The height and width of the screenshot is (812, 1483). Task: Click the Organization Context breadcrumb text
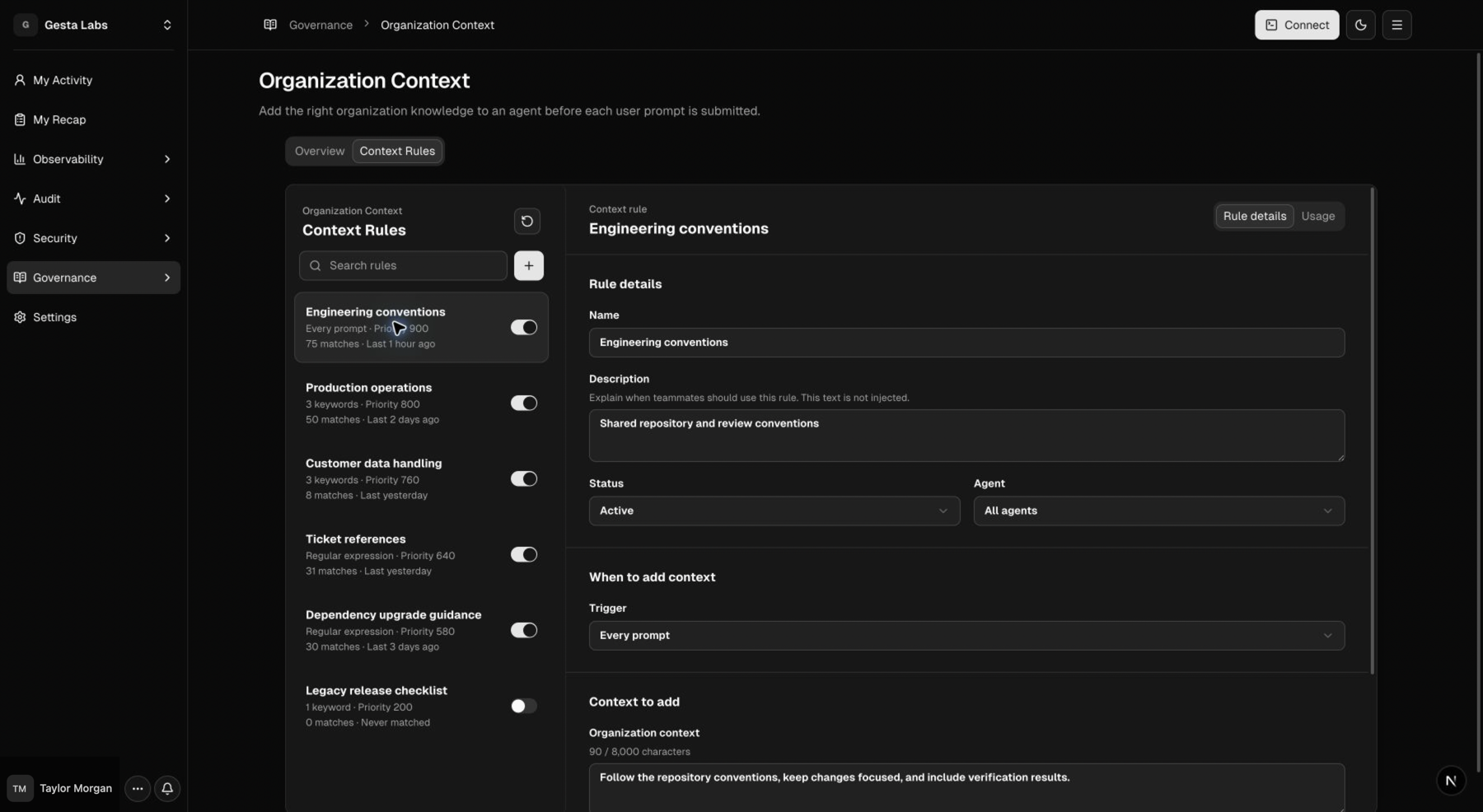click(437, 25)
